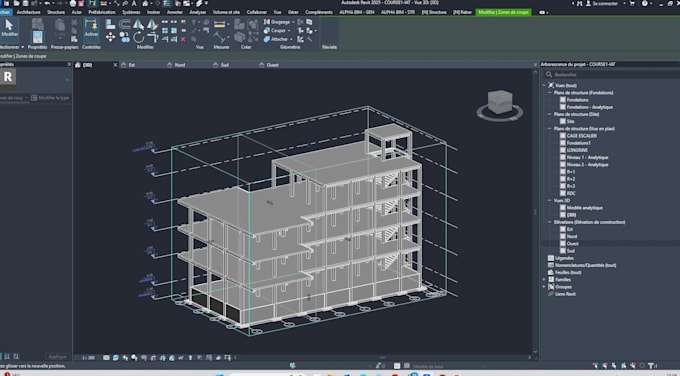
Task: Click the Activer controls button
Action: [x=92, y=29]
